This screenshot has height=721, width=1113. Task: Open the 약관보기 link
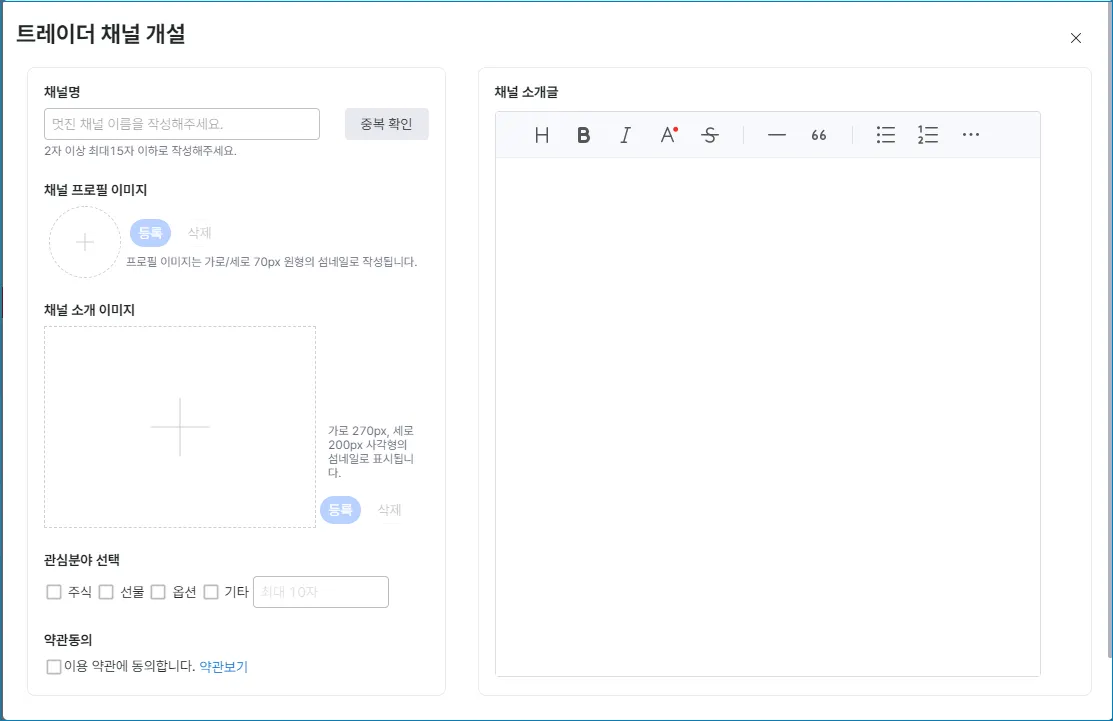coord(224,666)
